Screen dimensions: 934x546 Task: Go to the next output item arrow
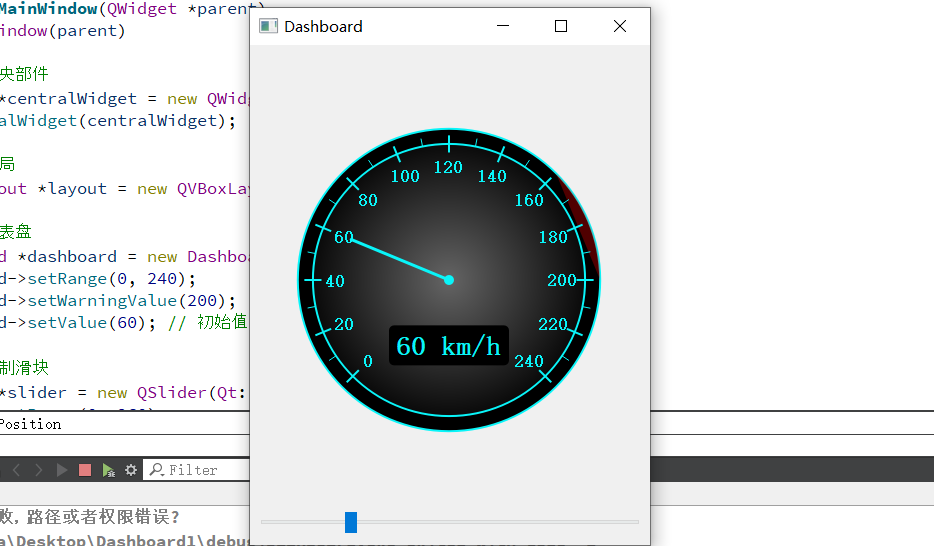39,470
